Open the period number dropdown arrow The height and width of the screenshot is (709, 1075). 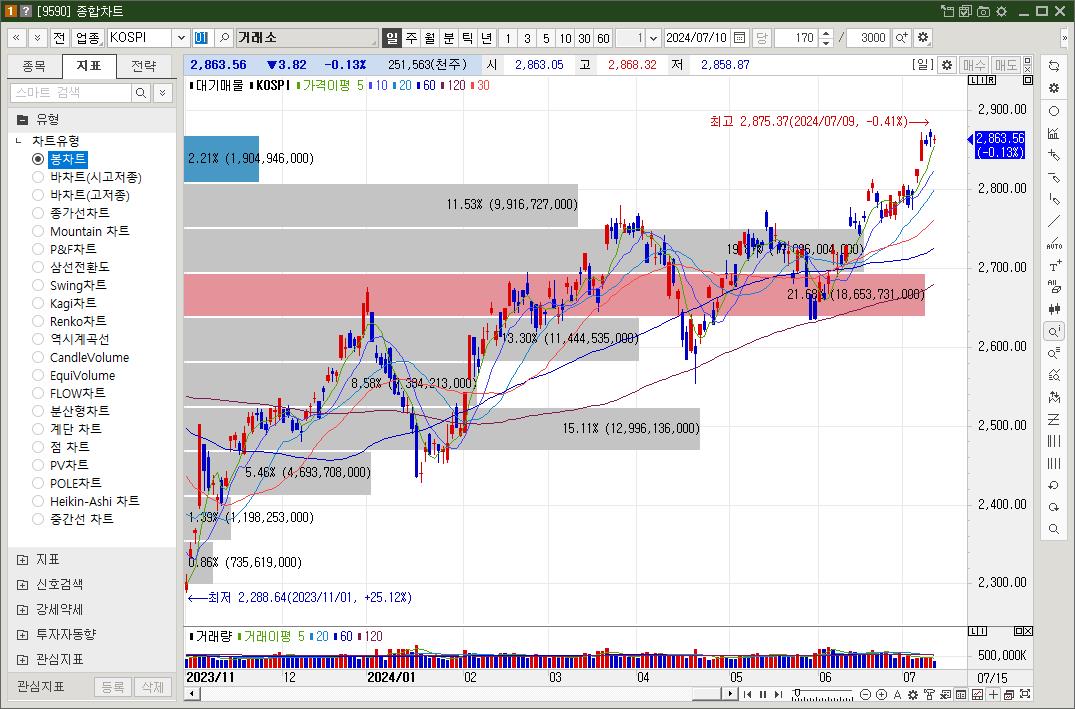653,38
